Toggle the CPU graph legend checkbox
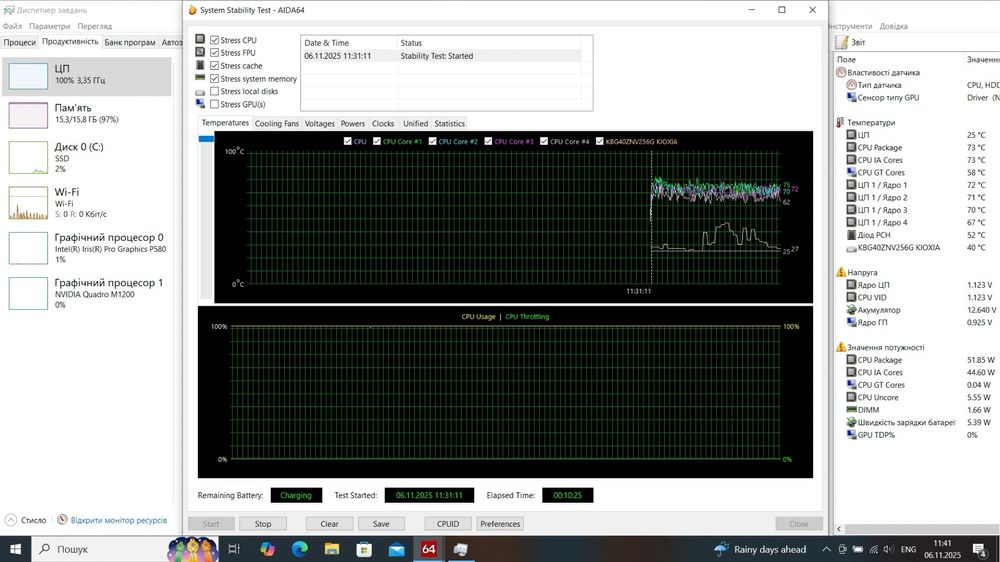The width and height of the screenshot is (1000, 562). 348,141
